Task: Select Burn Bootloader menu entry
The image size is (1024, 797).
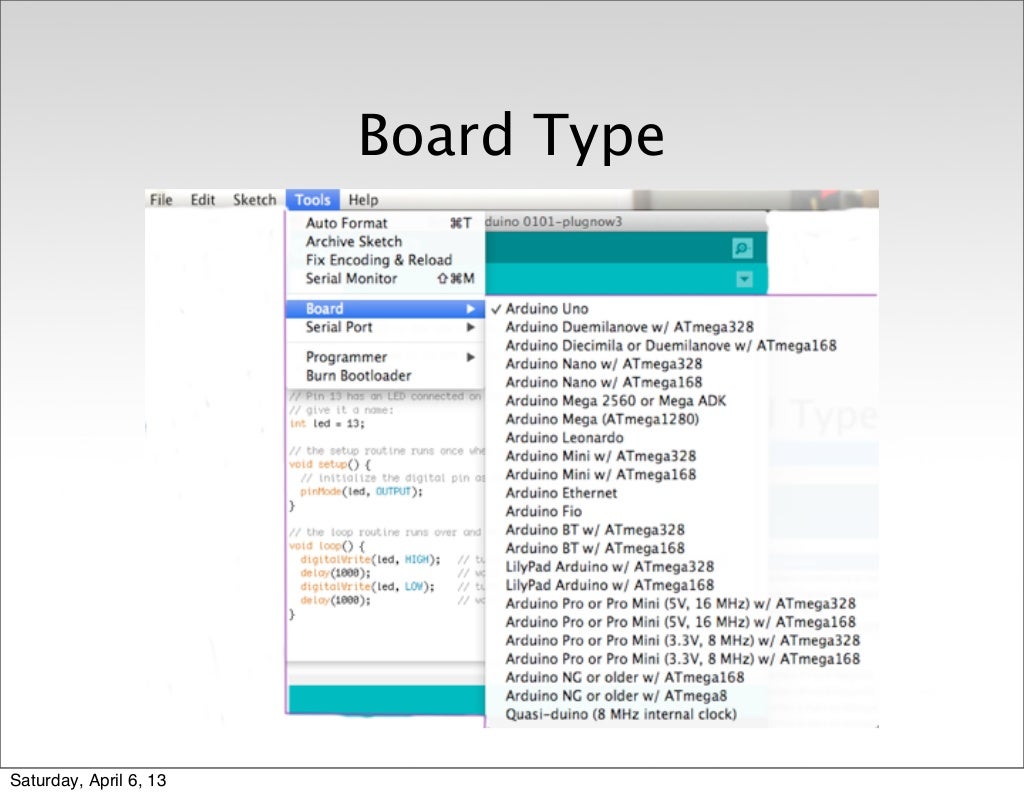Action: coord(385,376)
